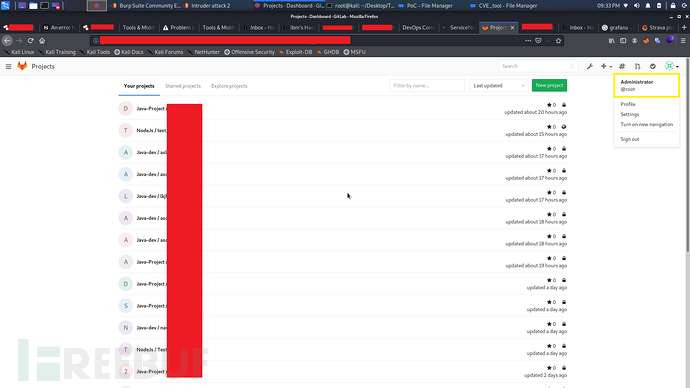The image size is (690, 388).
Task: Bookmark this page with the star icon
Action: (x=558, y=40)
